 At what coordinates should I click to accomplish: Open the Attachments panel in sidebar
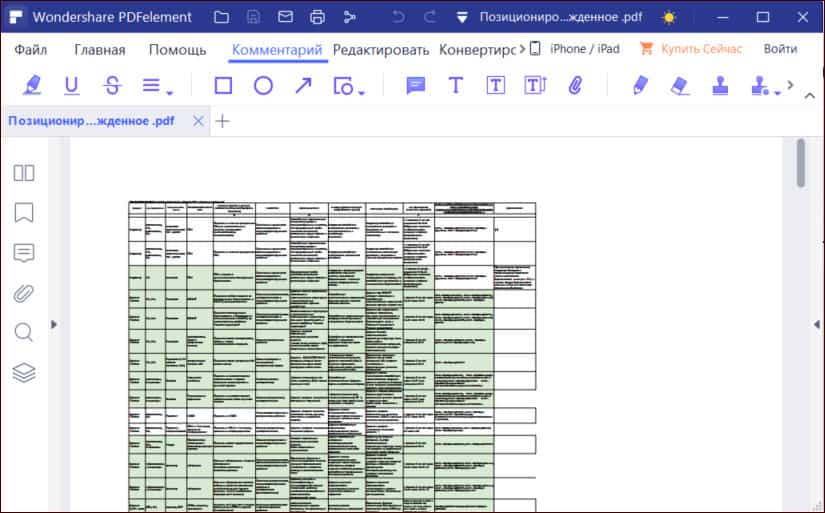[24, 293]
